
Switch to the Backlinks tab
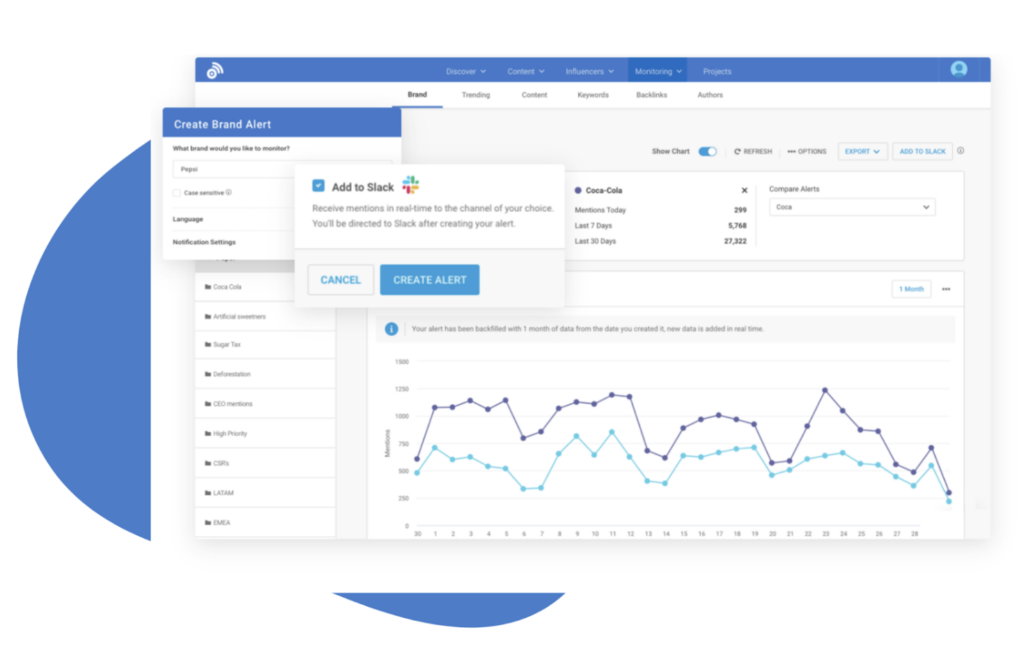tap(652, 95)
